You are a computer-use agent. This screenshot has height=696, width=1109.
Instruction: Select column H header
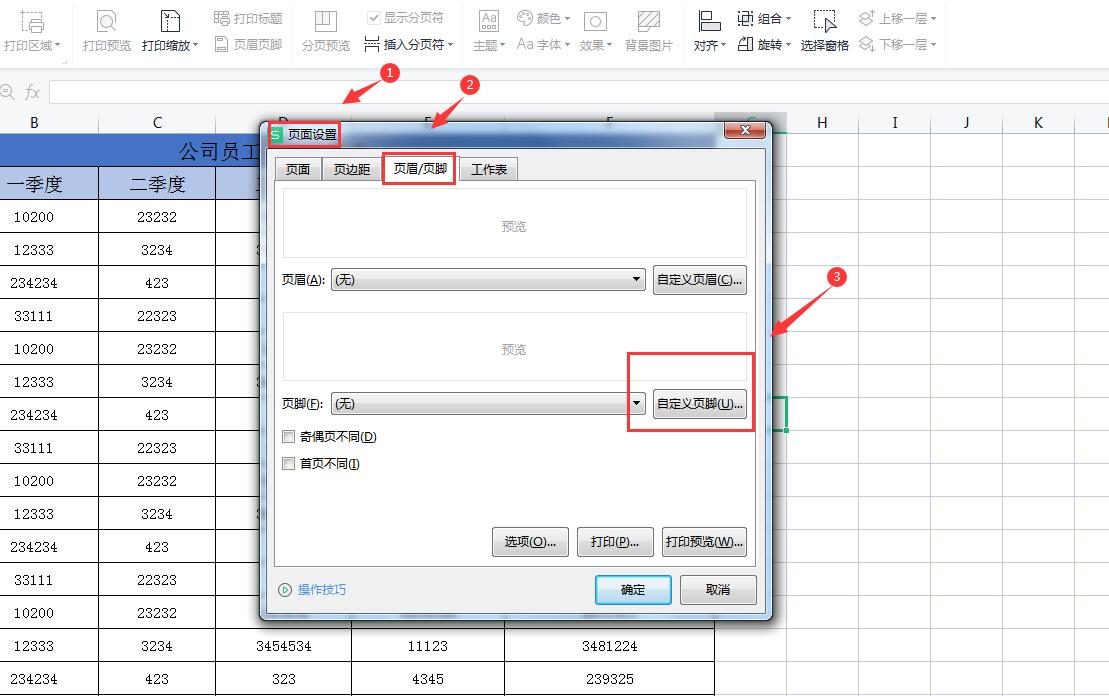tap(822, 122)
